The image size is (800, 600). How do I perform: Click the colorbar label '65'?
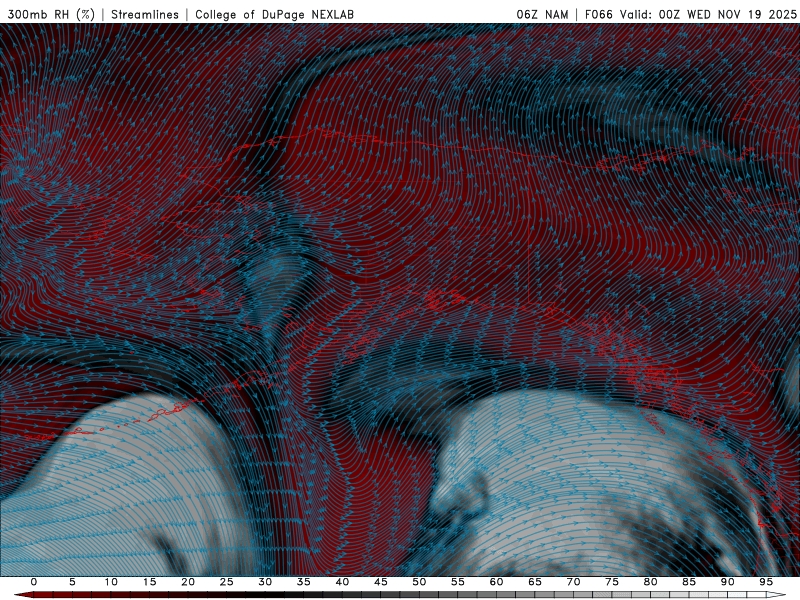coord(535,582)
